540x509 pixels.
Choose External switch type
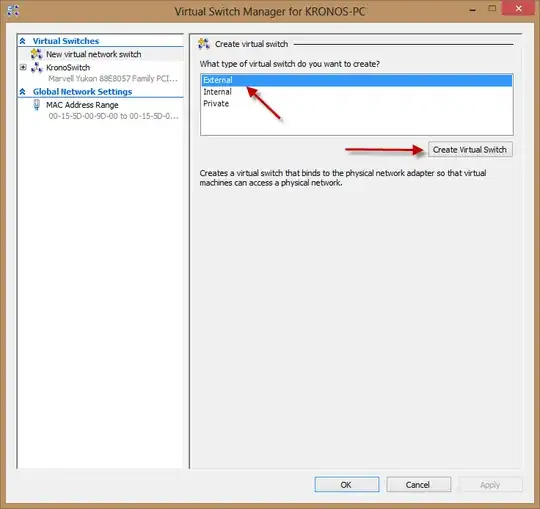pos(357,80)
